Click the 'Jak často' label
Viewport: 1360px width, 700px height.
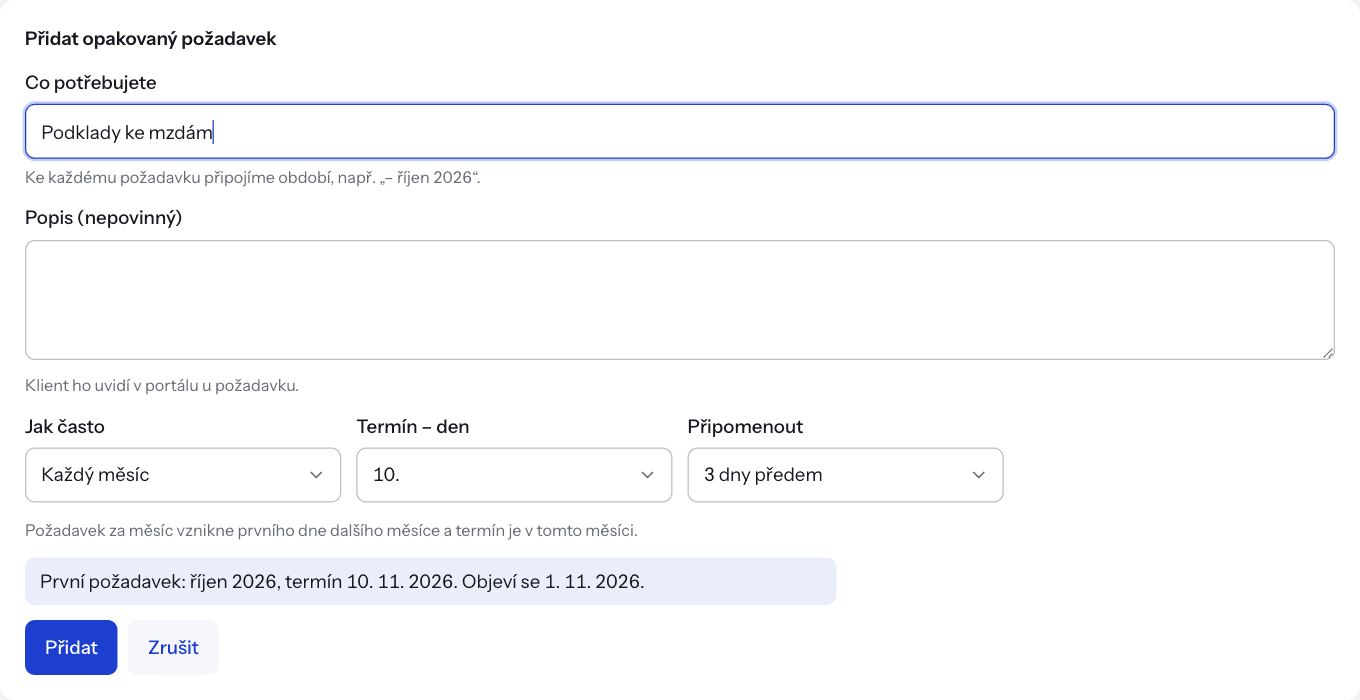tap(65, 427)
